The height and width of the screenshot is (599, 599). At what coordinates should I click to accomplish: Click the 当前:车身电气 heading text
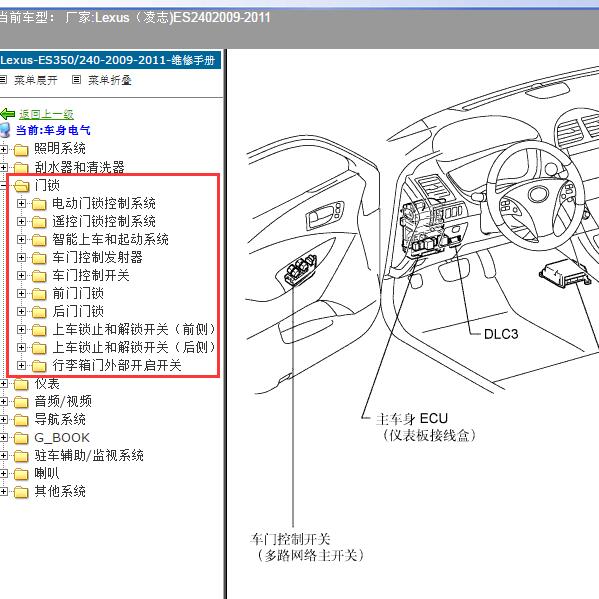[x=53, y=130]
